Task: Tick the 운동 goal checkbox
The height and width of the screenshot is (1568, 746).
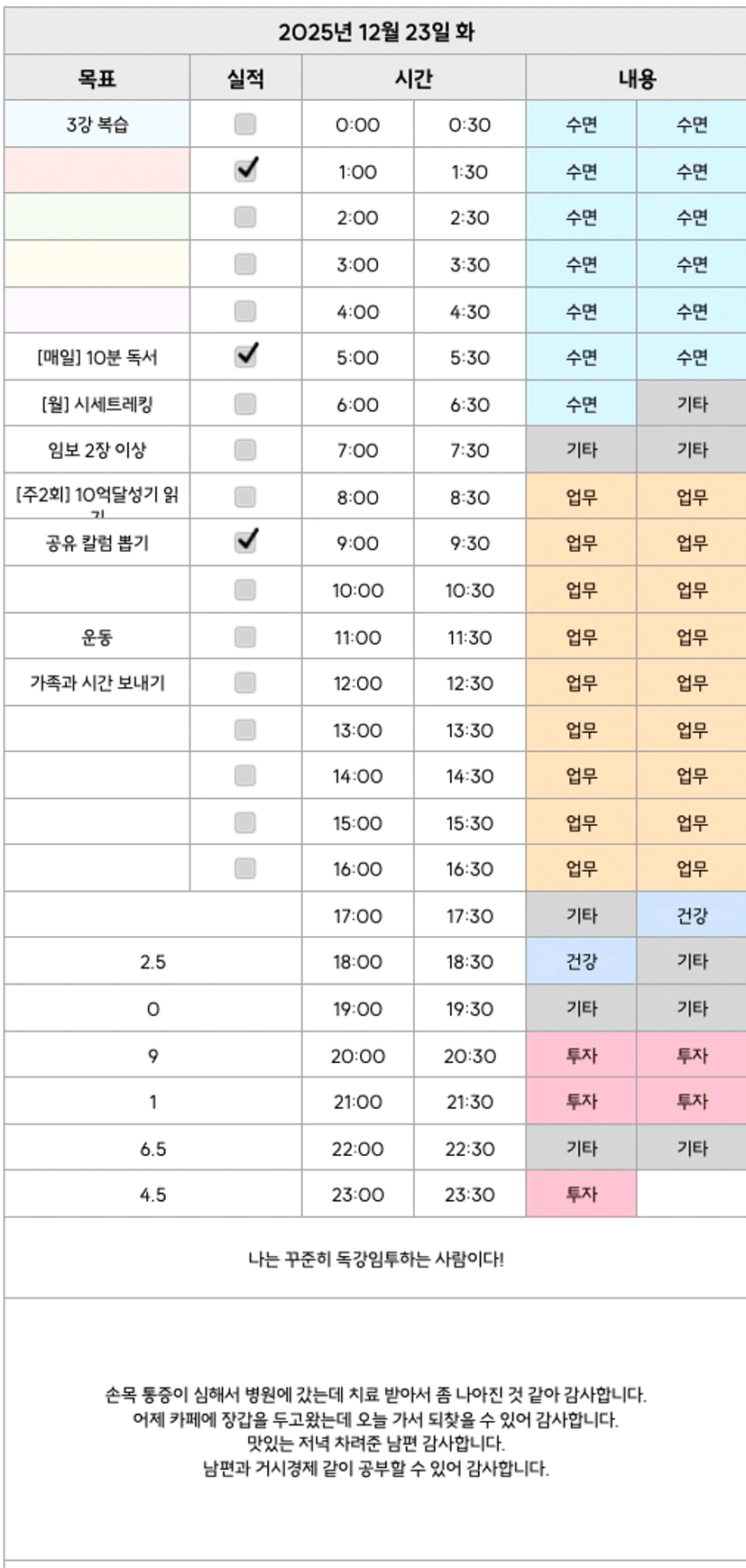Action: pyautogui.click(x=245, y=637)
